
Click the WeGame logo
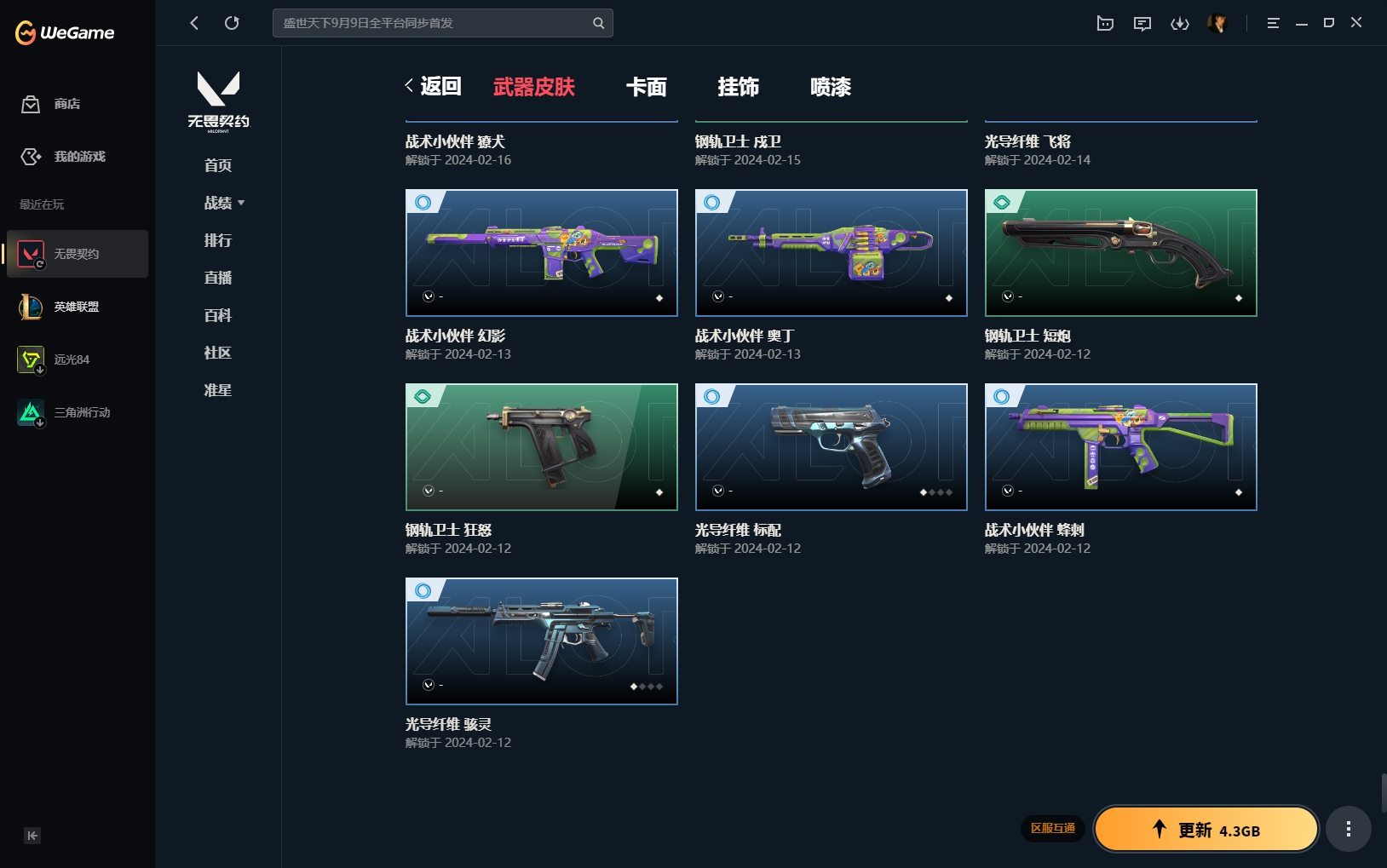click(65, 32)
